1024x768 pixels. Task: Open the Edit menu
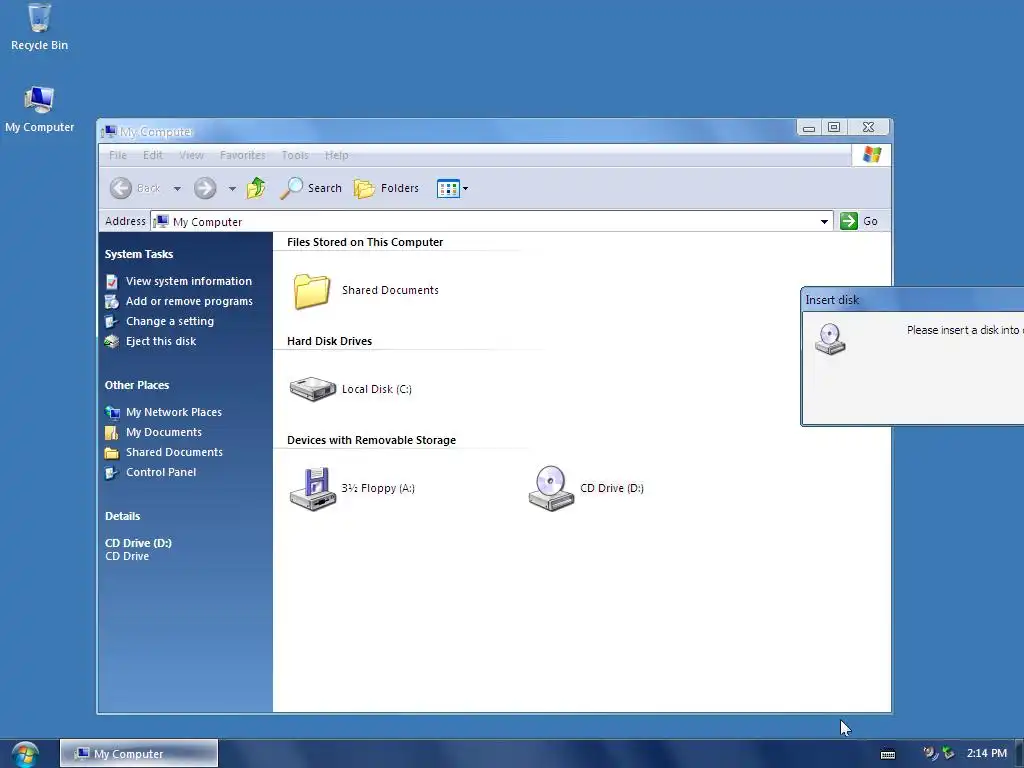153,155
